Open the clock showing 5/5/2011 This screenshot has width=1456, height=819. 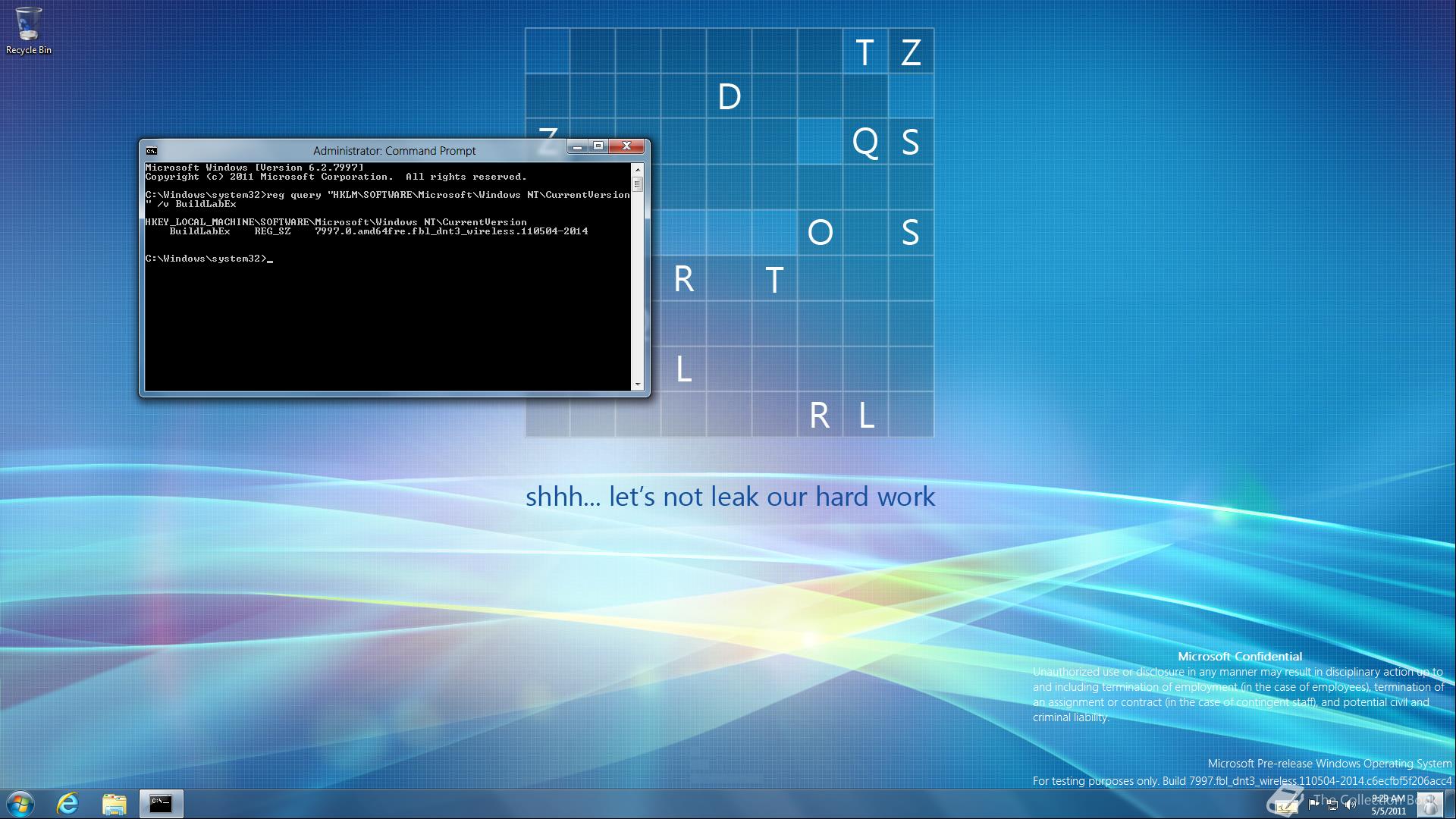click(x=1389, y=805)
